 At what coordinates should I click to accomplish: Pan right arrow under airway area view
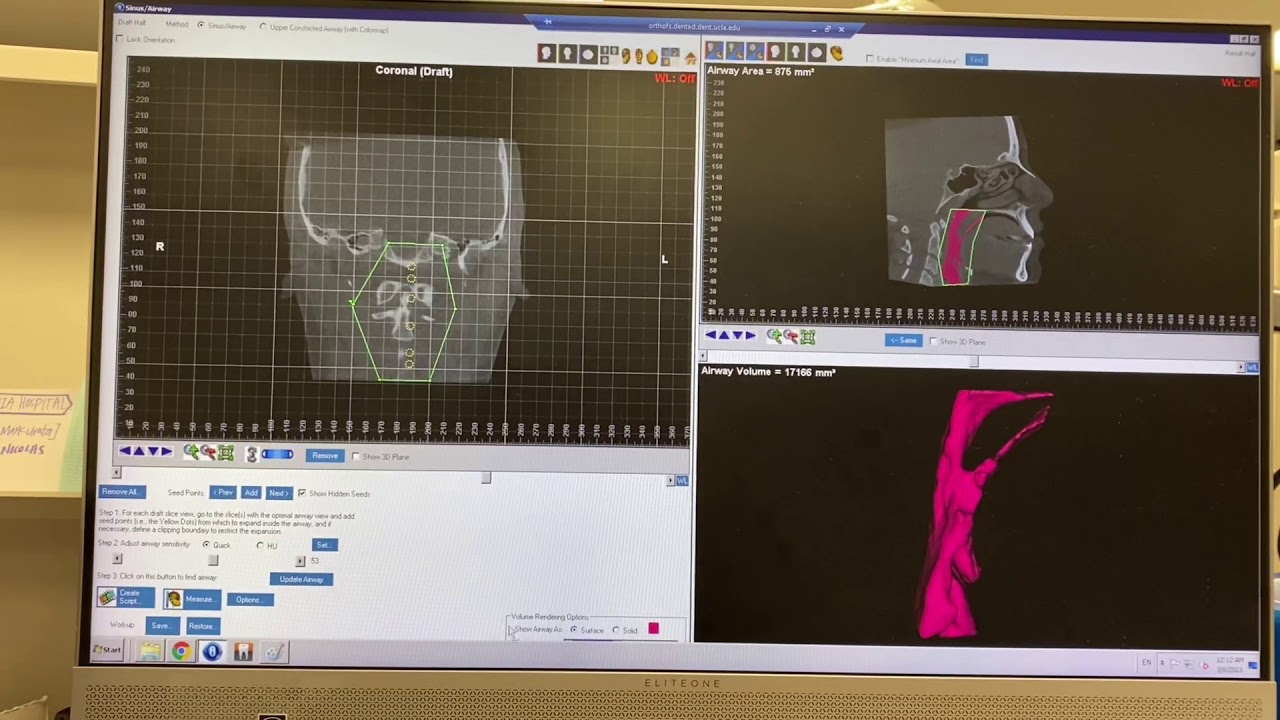pyautogui.click(x=750, y=335)
